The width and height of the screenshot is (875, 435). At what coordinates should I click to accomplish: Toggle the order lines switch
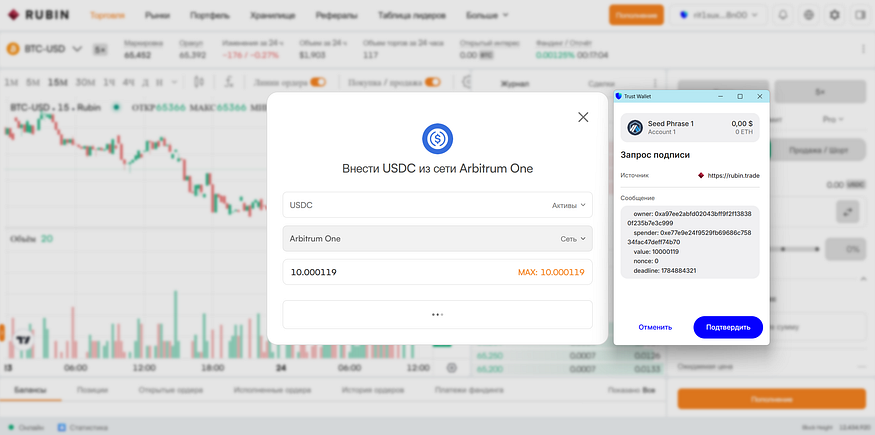coord(318,83)
